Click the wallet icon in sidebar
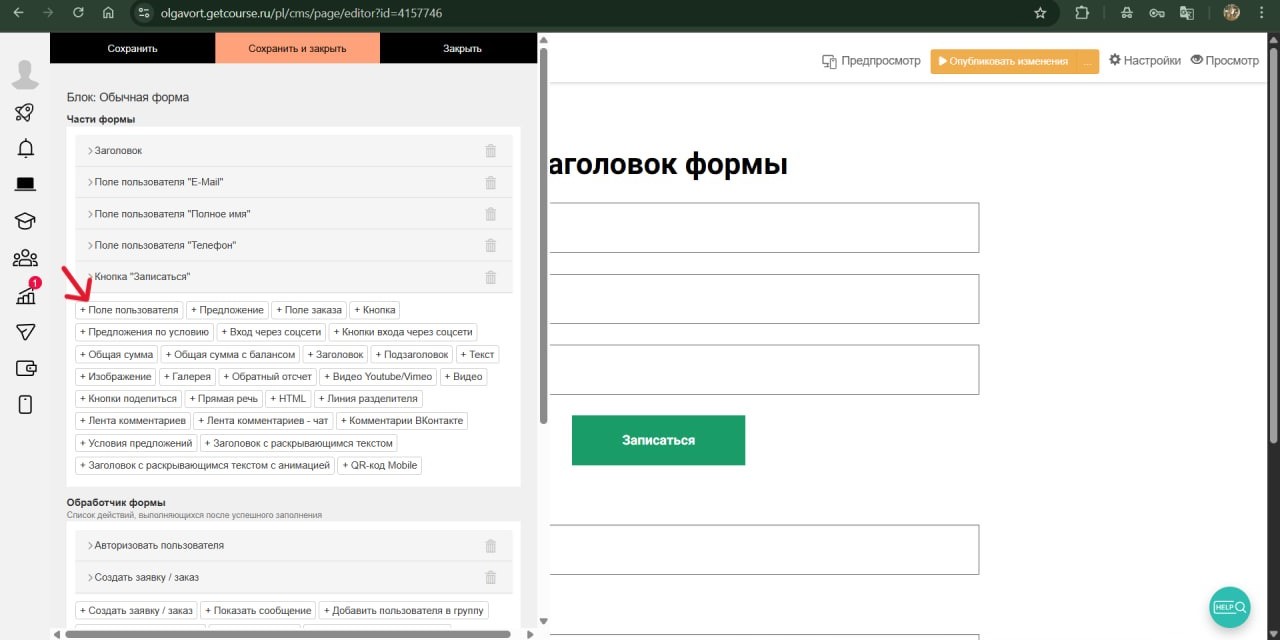The width and height of the screenshot is (1280, 640). (25, 368)
